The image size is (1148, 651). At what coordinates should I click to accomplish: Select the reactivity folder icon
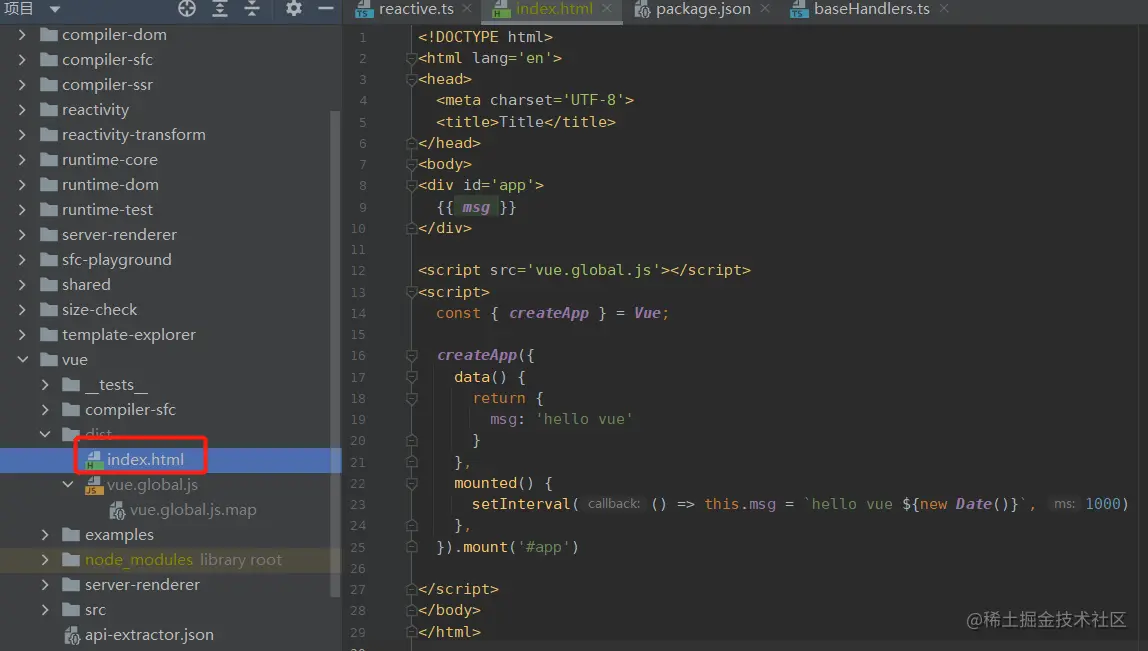coord(49,109)
